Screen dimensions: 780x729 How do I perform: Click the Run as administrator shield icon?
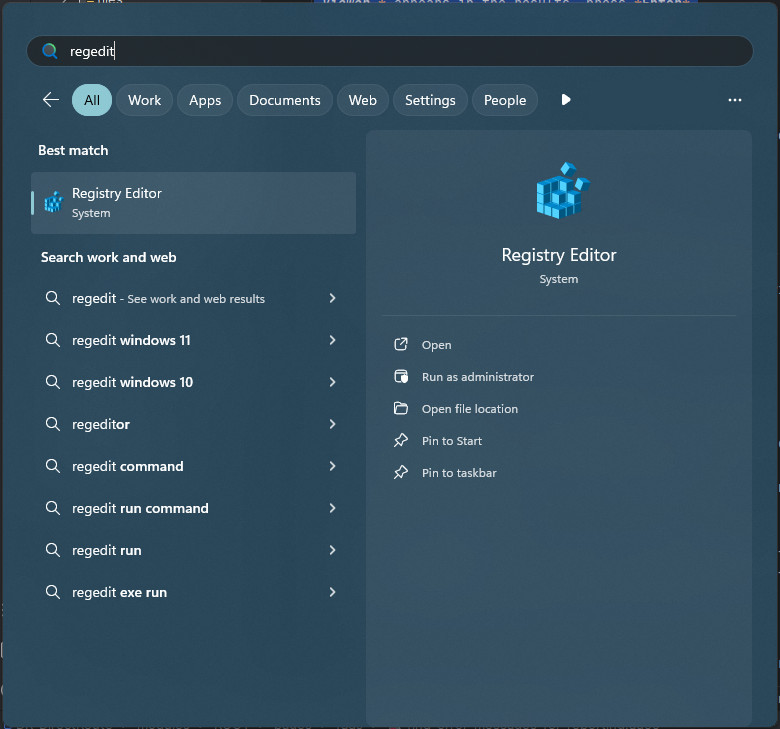[401, 376]
